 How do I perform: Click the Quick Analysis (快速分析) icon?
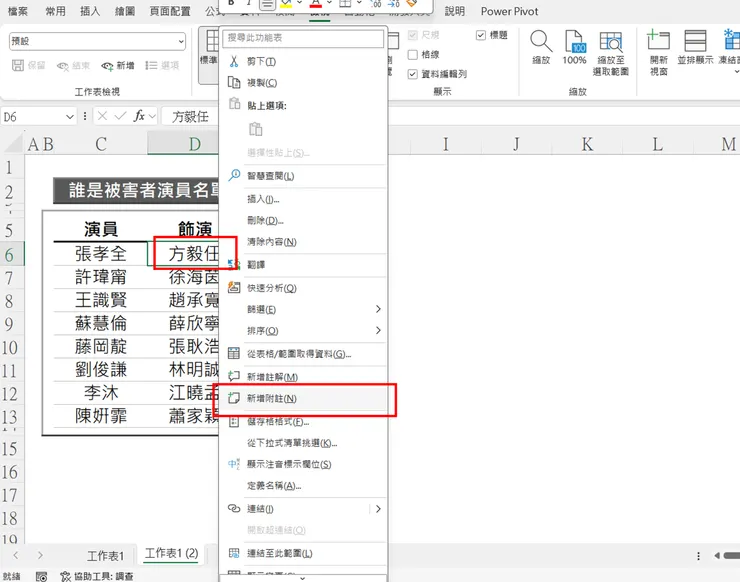[x=234, y=287]
